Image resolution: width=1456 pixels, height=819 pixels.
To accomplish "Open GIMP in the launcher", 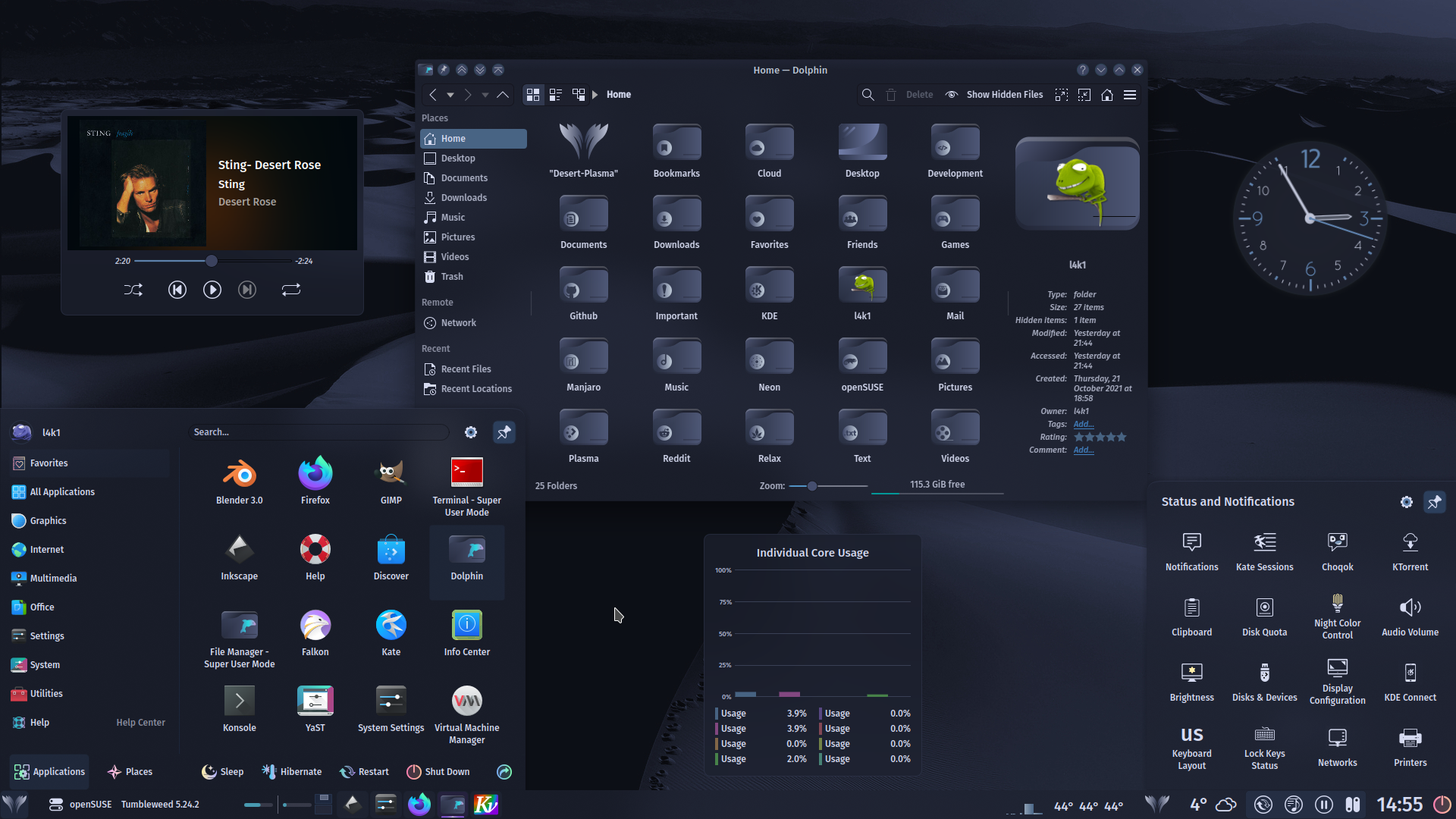I will [x=391, y=481].
